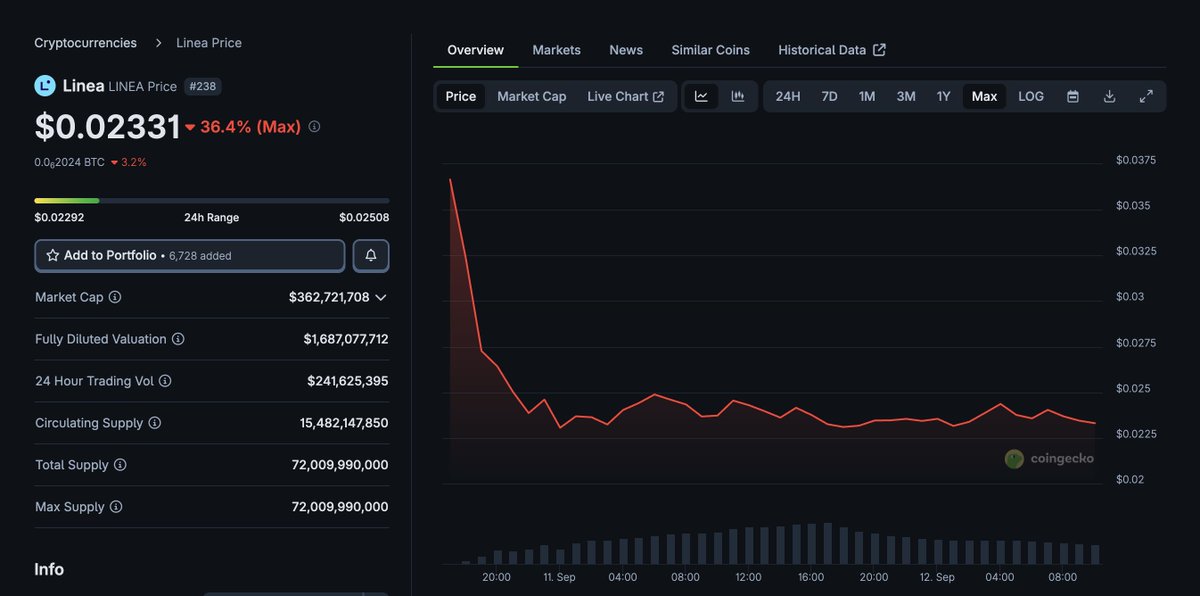
Task: Click info icon beside Total Supply
Action: 120,465
